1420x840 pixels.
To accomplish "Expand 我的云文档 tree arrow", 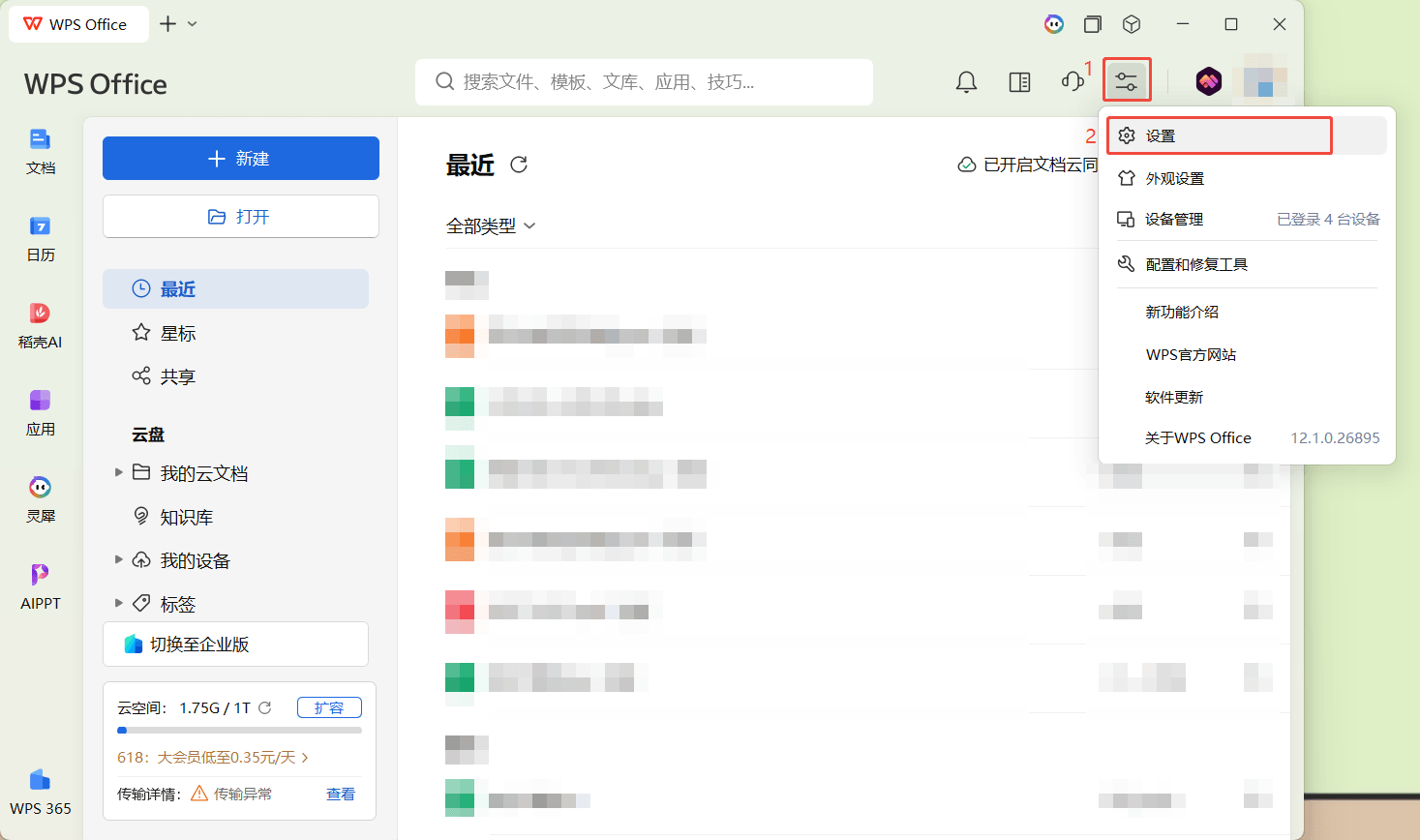I will click(x=119, y=472).
